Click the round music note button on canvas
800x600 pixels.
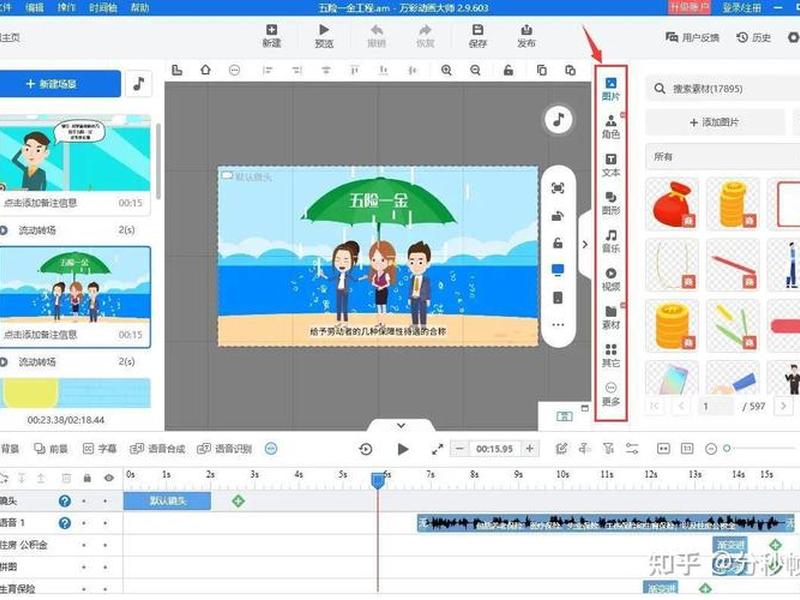559,119
